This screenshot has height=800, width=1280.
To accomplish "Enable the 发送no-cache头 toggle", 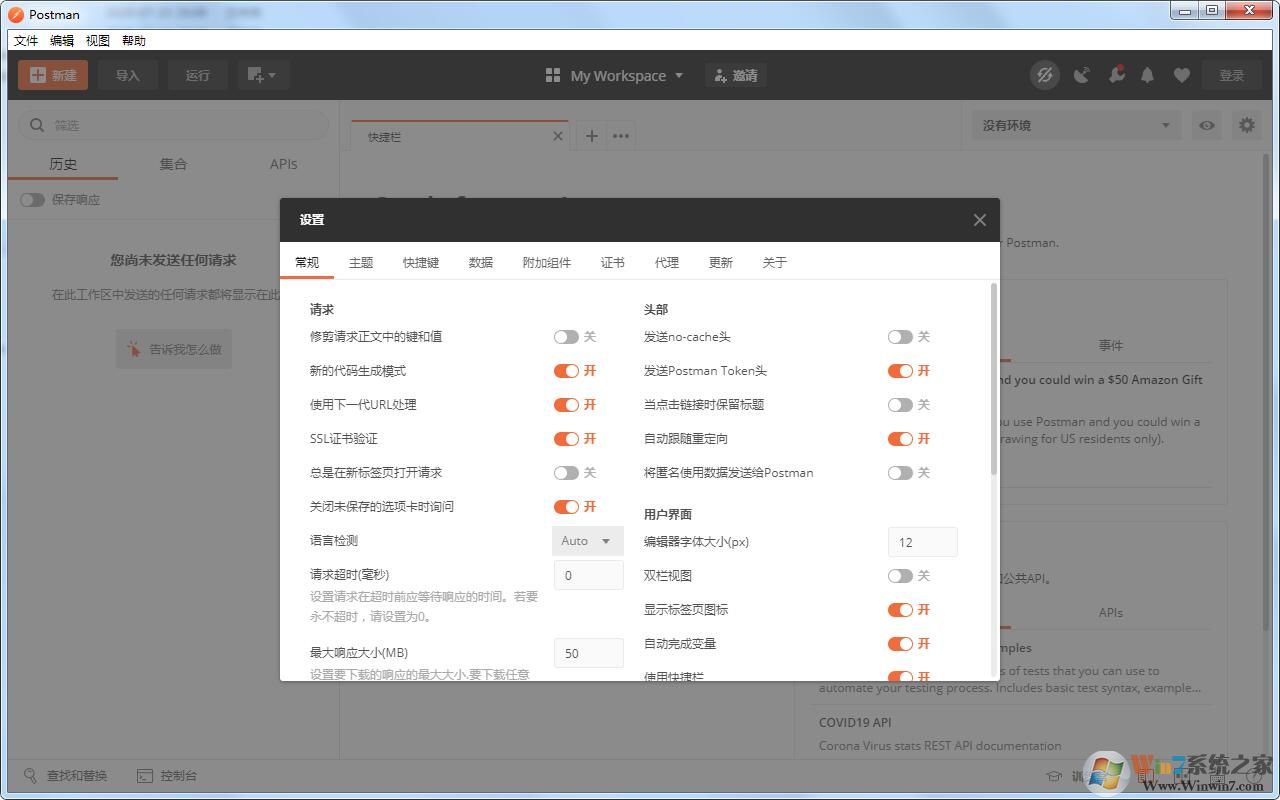I will click(x=901, y=337).
